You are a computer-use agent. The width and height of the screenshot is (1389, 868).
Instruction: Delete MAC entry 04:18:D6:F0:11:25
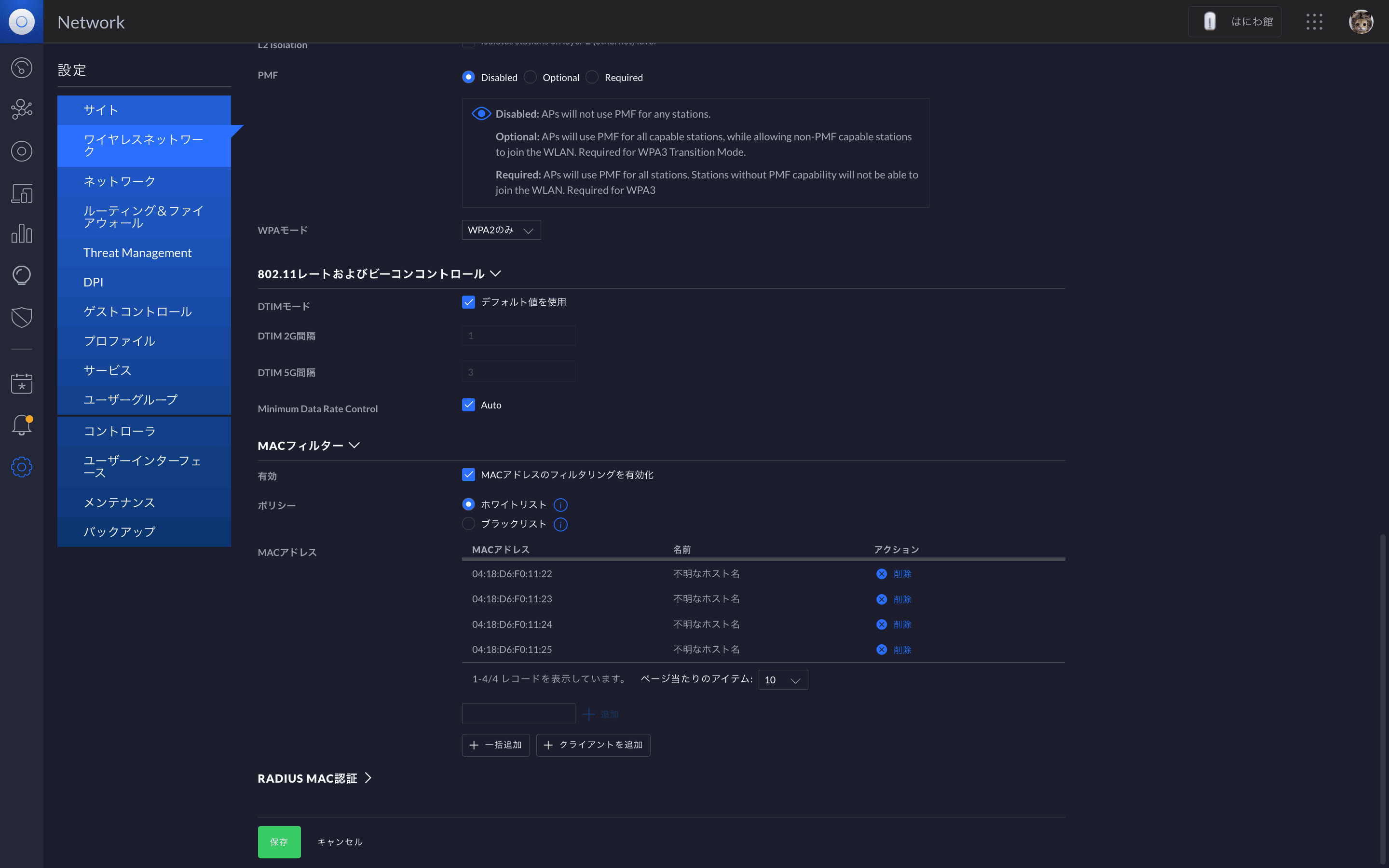894,650
